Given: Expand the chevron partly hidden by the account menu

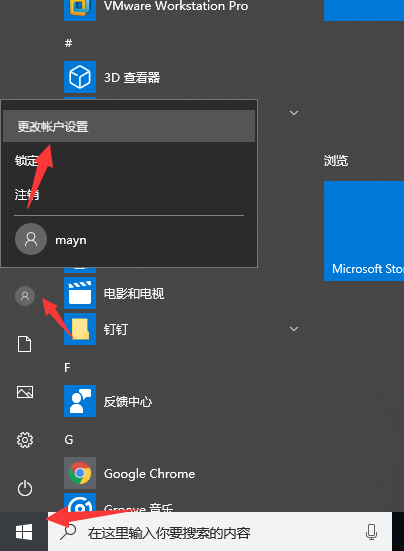Looking at the screenshot, I should 294,113.
